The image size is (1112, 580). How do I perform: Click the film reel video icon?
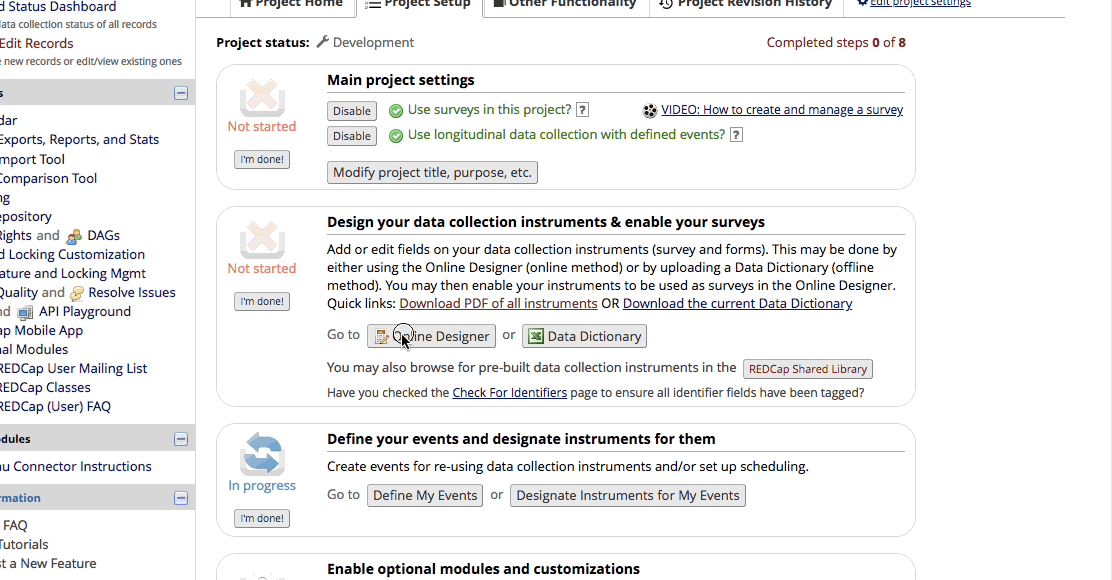tap(650, 111)
